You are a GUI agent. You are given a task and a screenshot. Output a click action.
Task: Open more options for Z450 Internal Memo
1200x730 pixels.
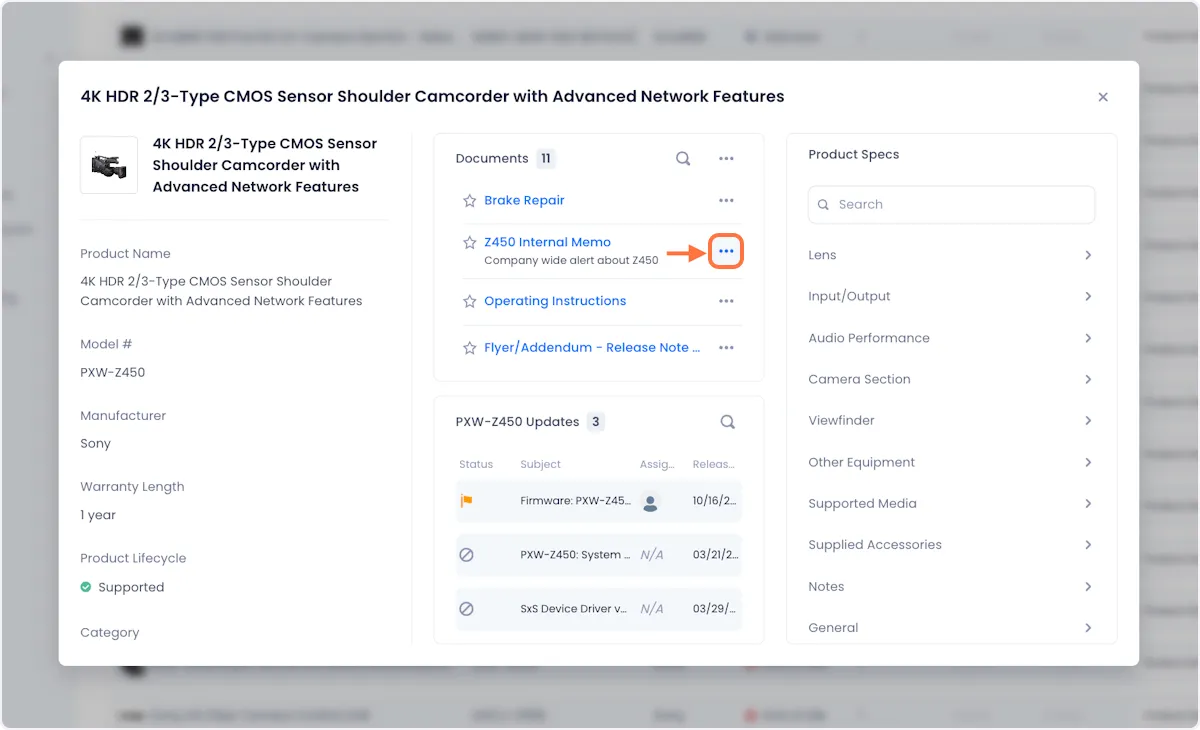(x=727, y=251)
